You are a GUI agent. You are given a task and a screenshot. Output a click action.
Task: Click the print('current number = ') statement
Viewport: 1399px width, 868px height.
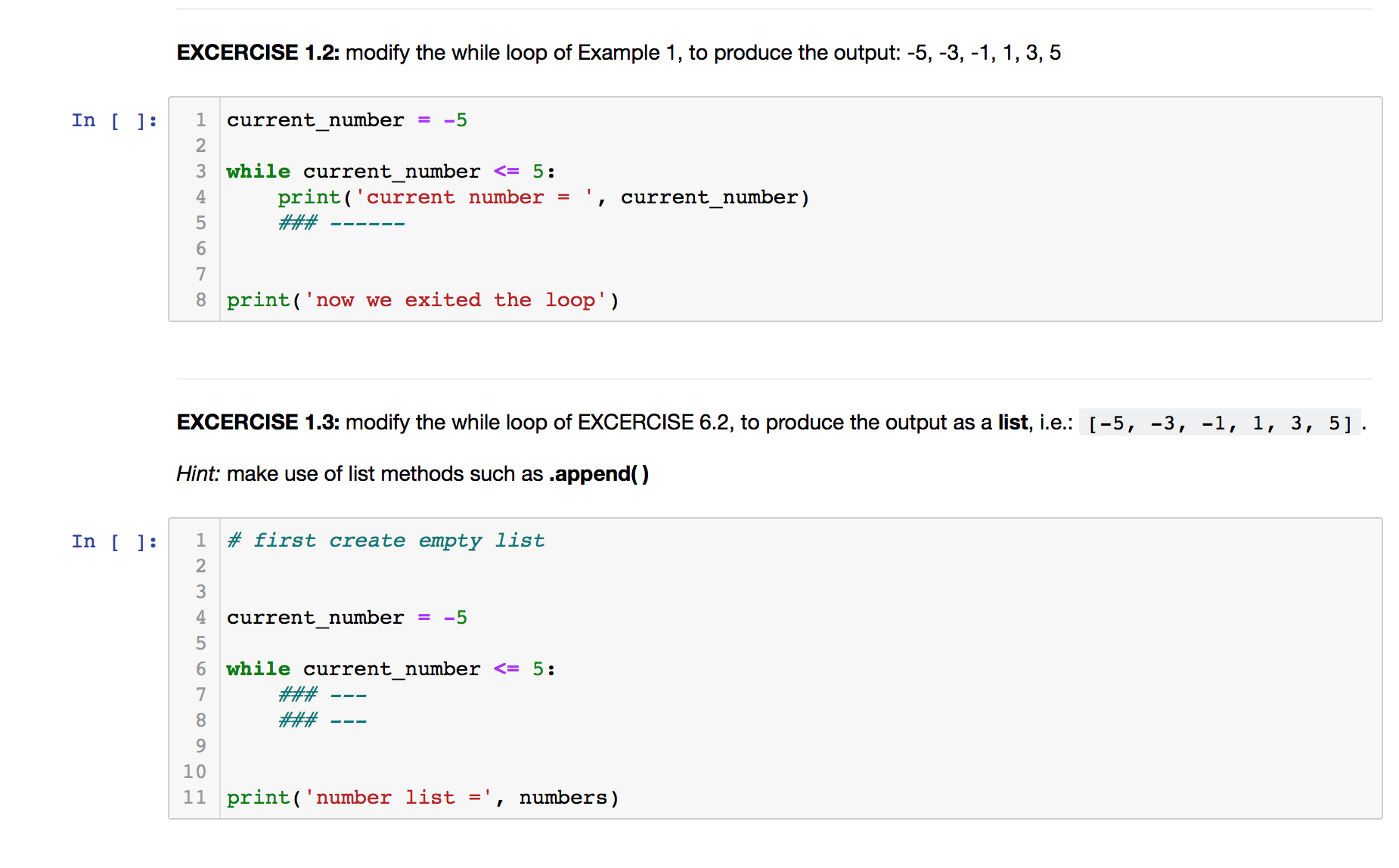(x=542, y=197)
